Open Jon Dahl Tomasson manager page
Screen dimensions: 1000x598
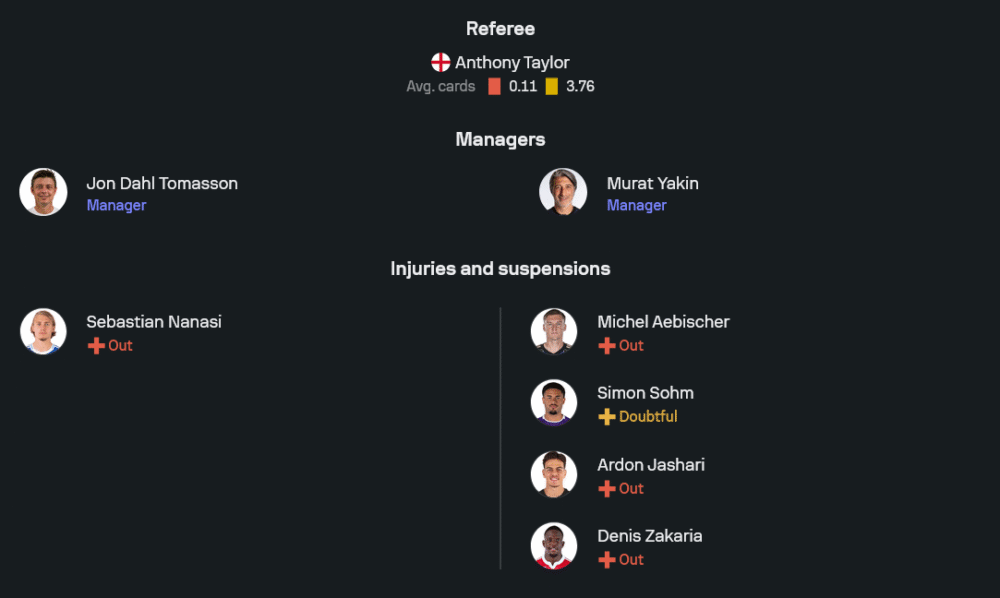click(x=162, y=183)
